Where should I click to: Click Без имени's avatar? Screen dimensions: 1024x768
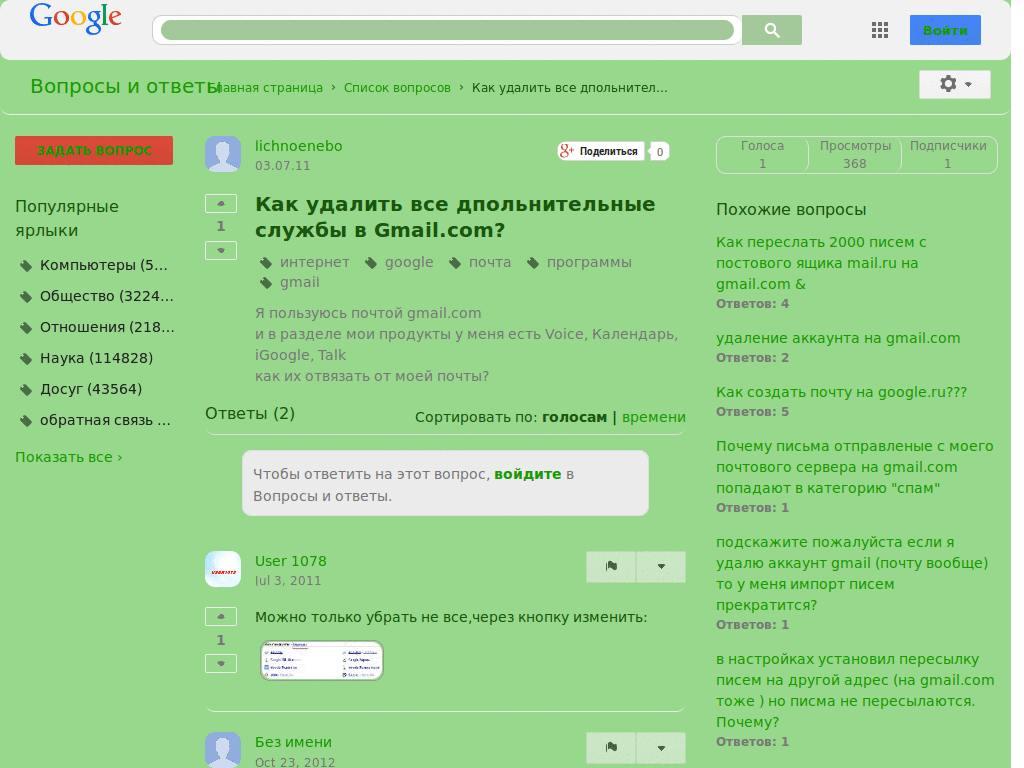223,750
